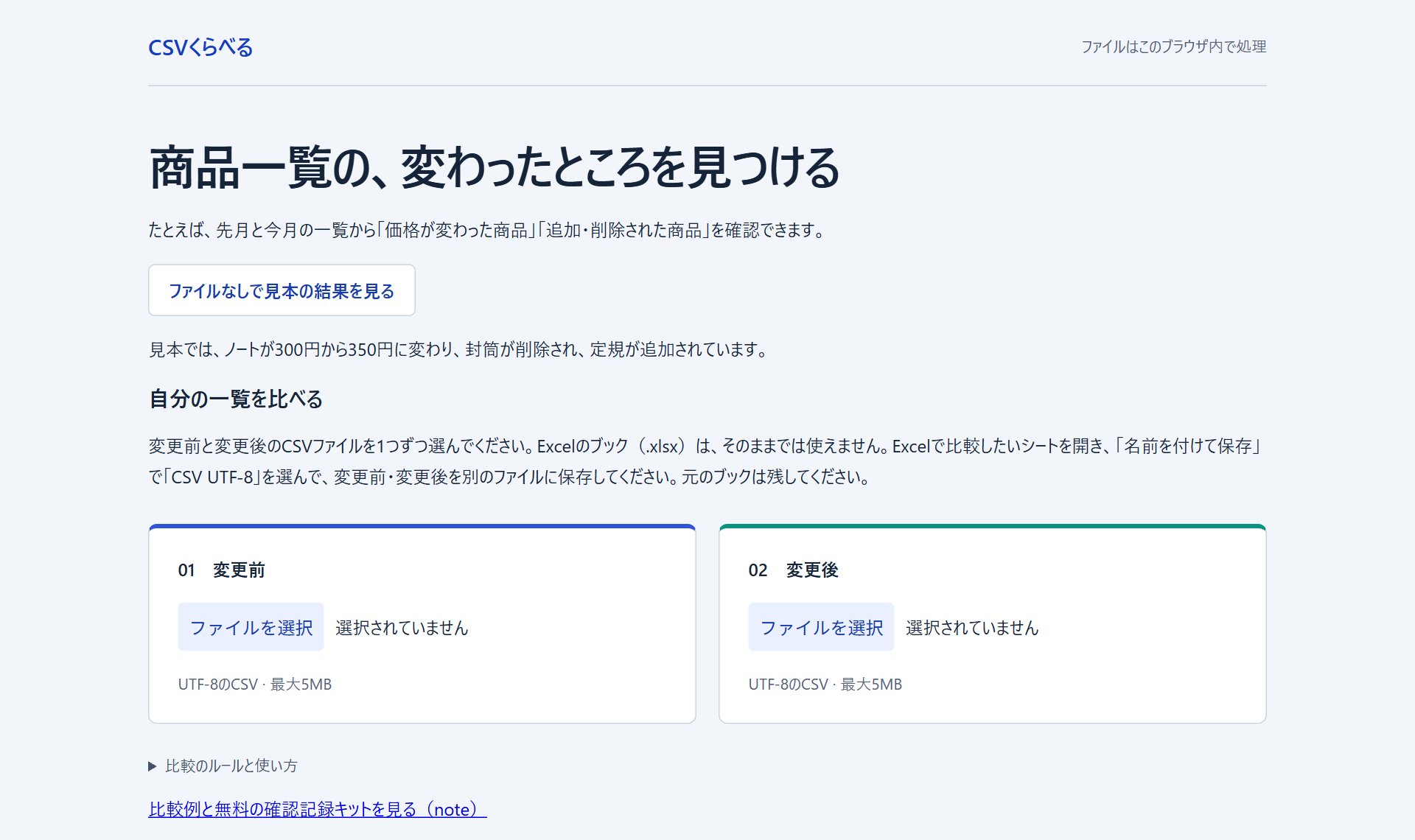Click 選択されていません in the 変更前 card
The width and height of the screenshot is (1415, 840).
(x=402, y=628)
